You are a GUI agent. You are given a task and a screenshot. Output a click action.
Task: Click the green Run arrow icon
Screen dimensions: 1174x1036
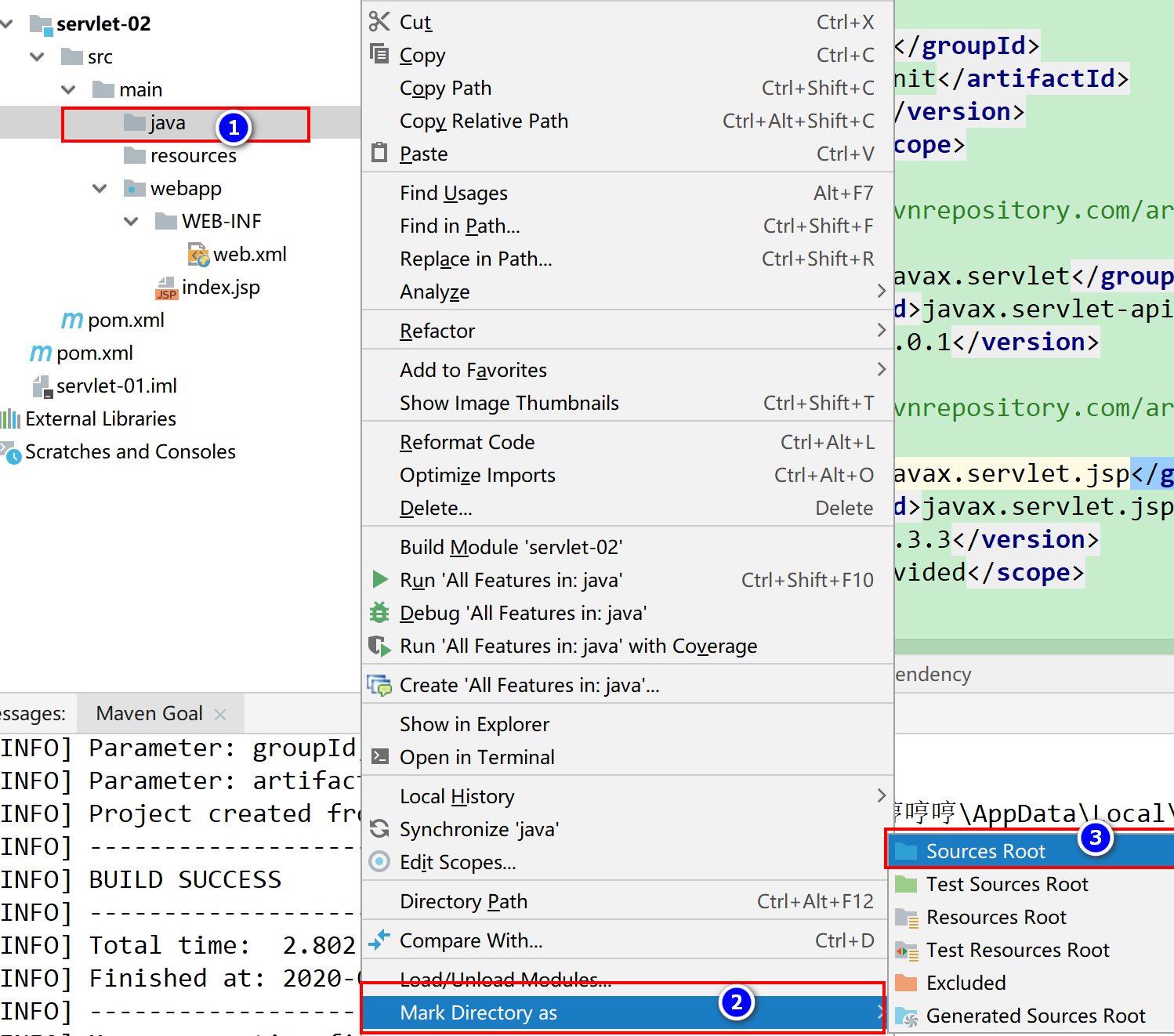tap(380, 580)
